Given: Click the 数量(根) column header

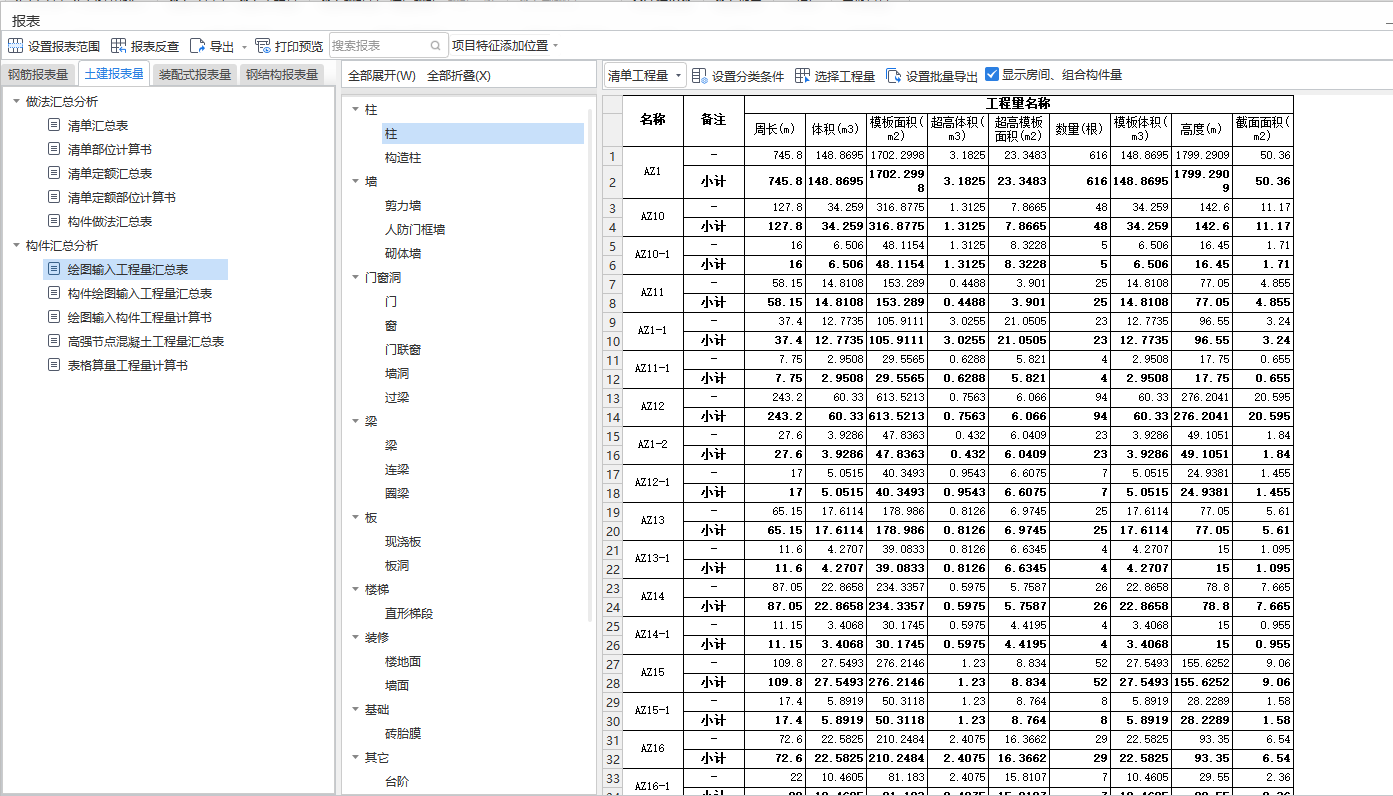Looking at the screenshot, I should click(x=1079, y=129).
